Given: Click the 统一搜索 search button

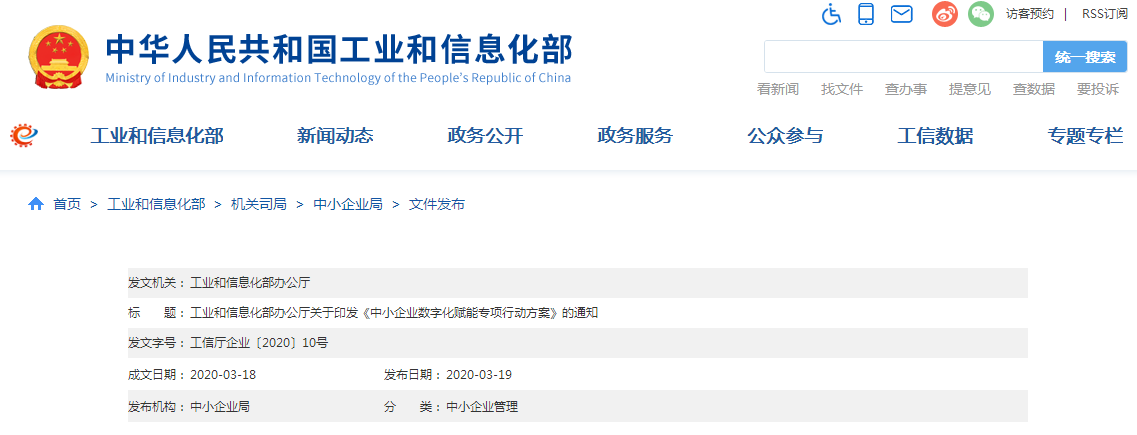Looking at the screenshot, I should point(1085,57).
